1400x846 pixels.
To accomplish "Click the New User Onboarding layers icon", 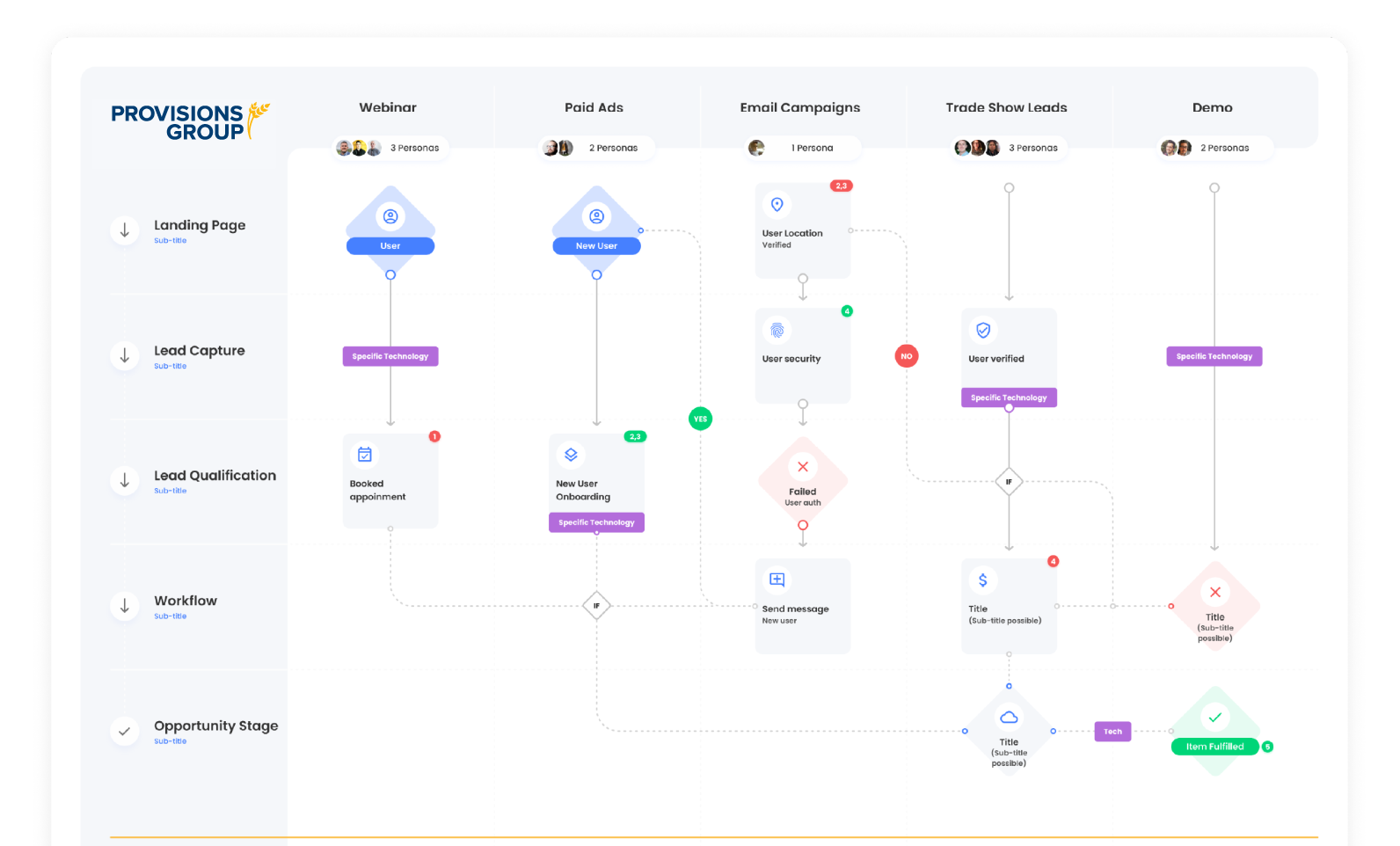I will pos(571,455).
